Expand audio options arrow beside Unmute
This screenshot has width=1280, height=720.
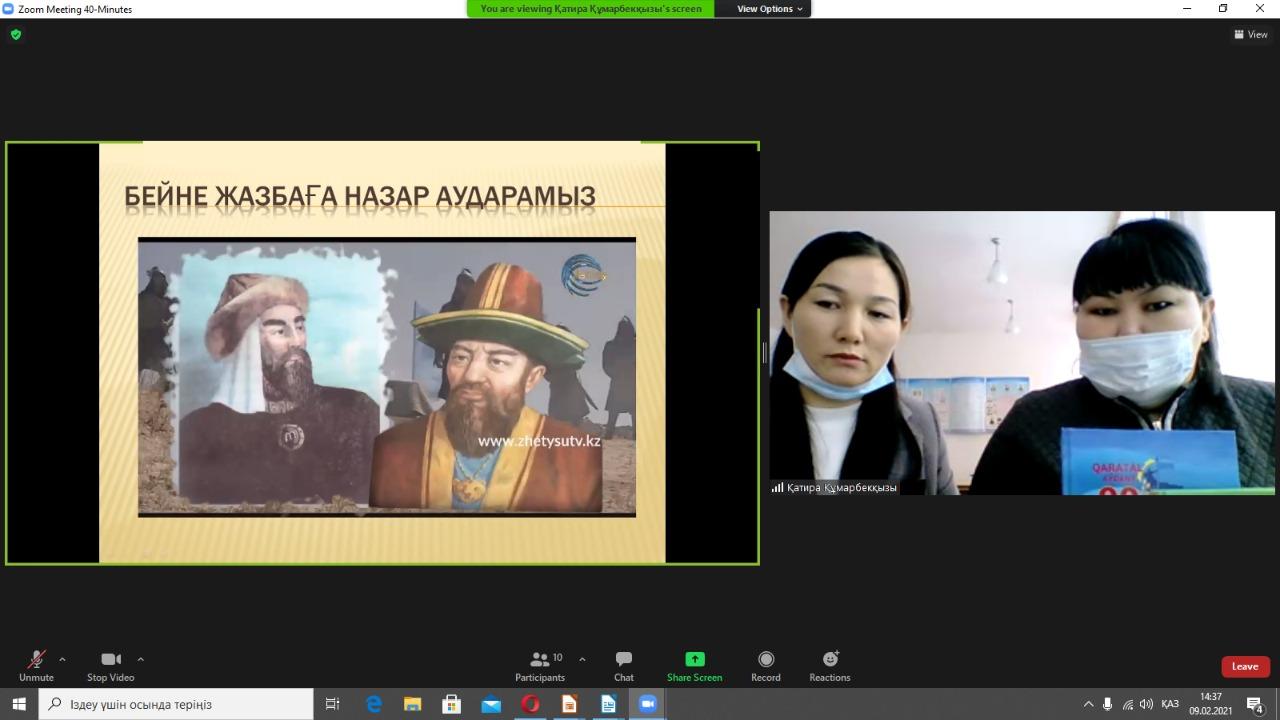coord(62,659)
